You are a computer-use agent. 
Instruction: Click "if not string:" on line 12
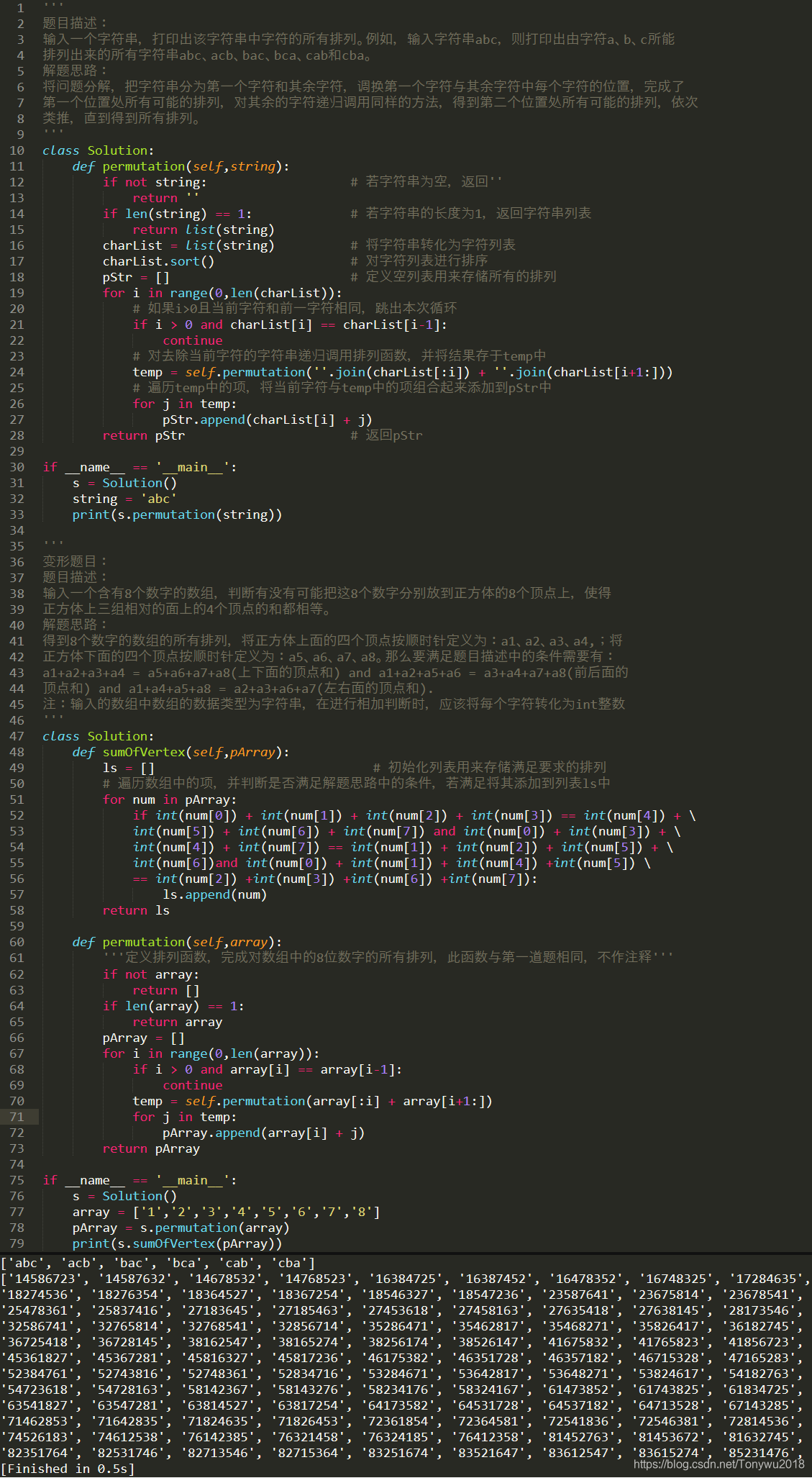(x=155, y=182)
